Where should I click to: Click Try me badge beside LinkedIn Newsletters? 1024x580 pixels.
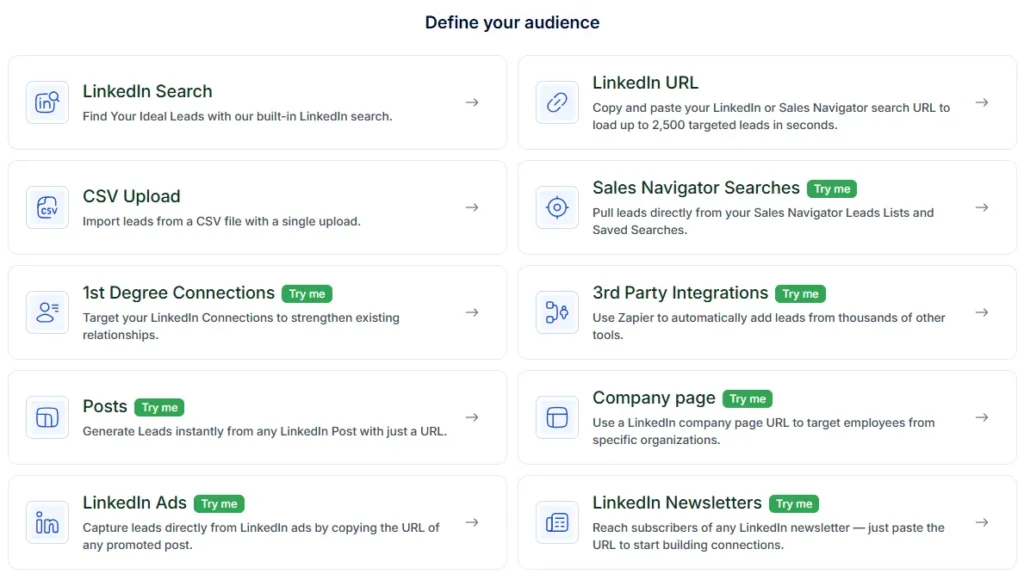793,504
